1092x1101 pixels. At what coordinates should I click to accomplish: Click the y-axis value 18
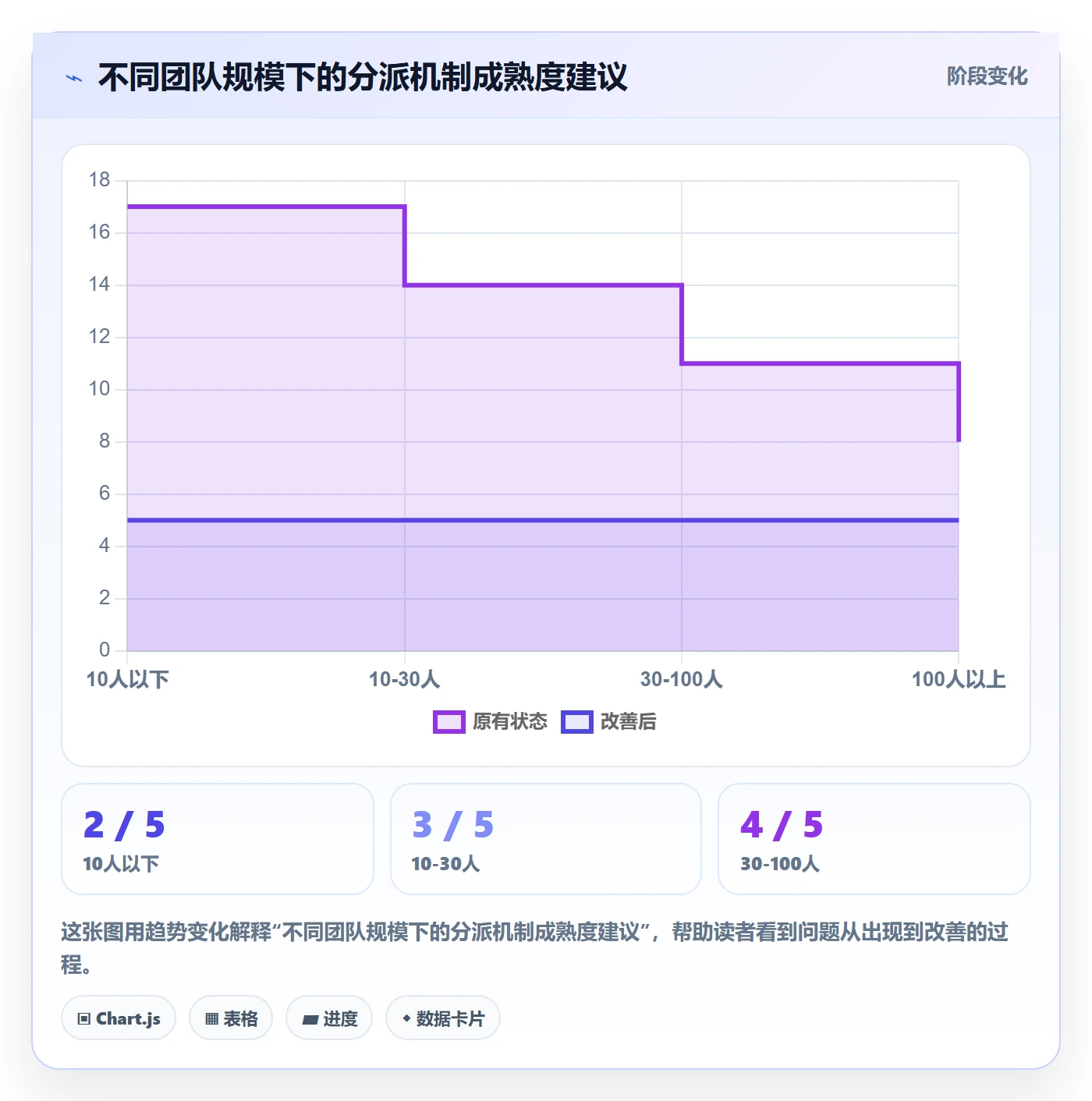point(100,180)
